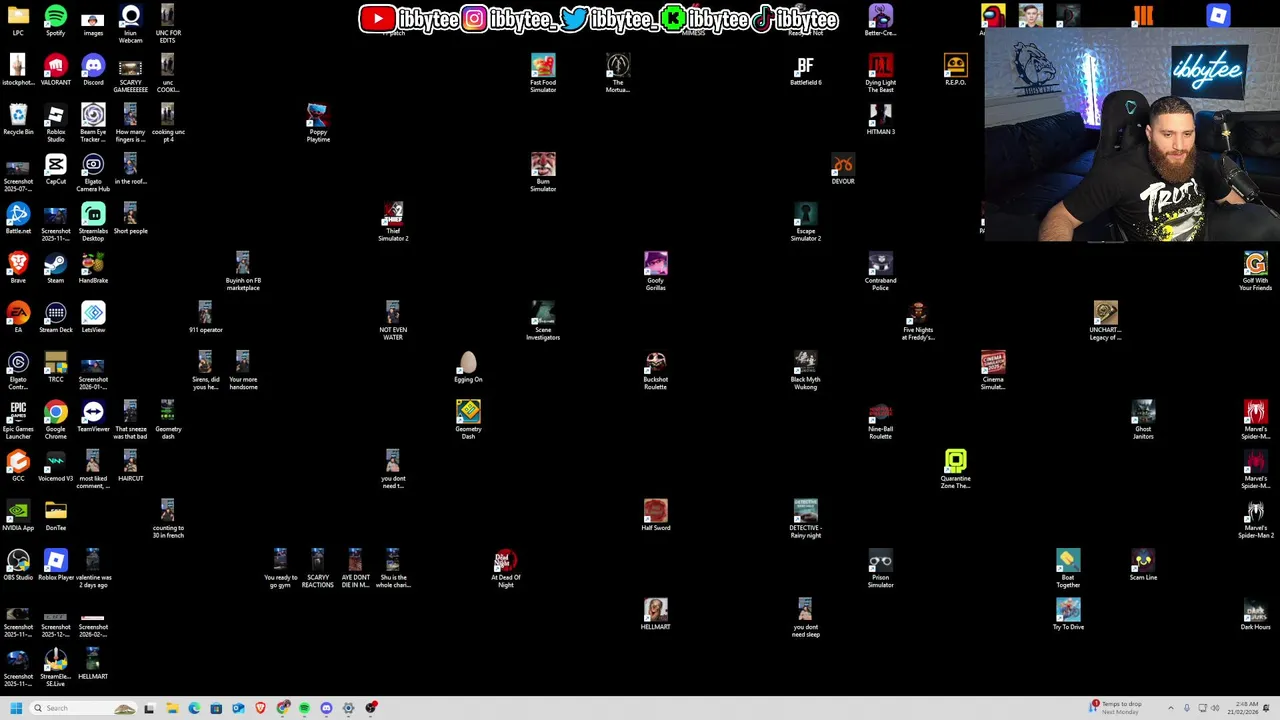Expand the hidden system tray icons
Screen dimensions: 1280x720
(x=1171, y=708)
